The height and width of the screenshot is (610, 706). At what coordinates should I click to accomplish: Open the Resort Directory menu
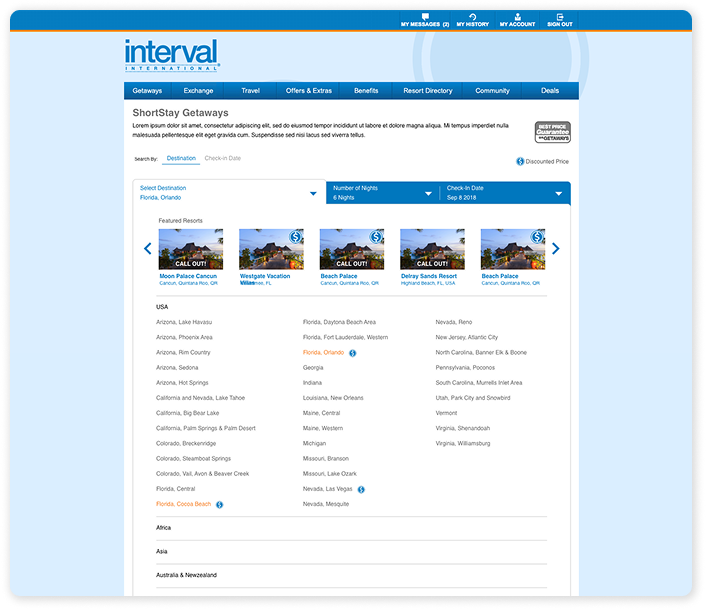(427, 91)
